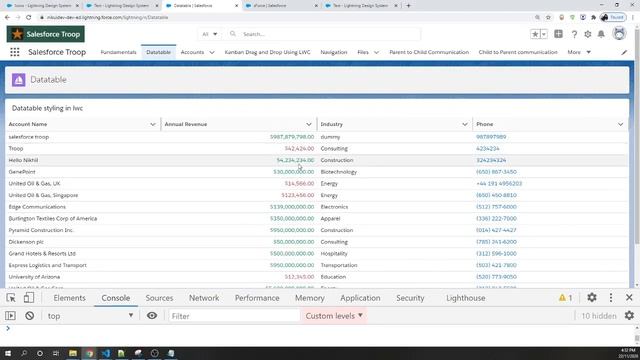Screen dimensions: 640x360
Task: Show the console sidebar icon
Action: click(11, 316)
